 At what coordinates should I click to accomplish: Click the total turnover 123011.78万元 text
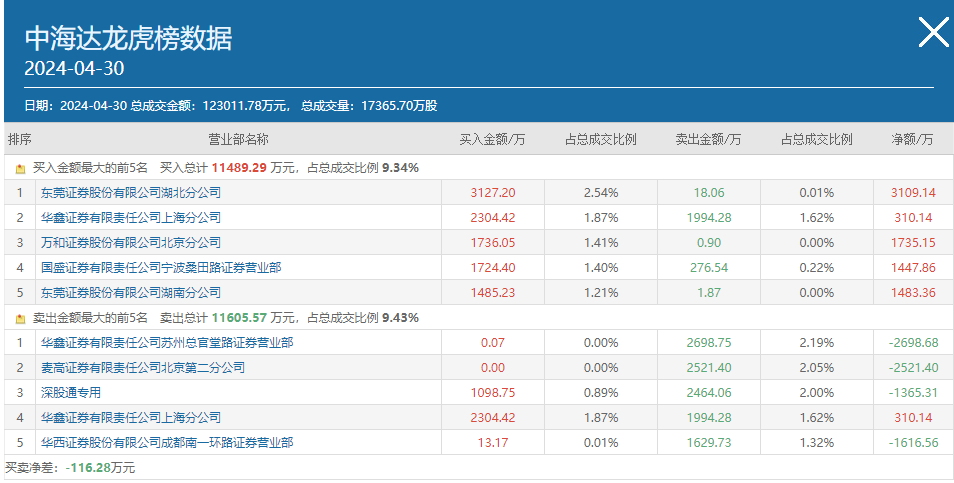[x=245, y=106]
